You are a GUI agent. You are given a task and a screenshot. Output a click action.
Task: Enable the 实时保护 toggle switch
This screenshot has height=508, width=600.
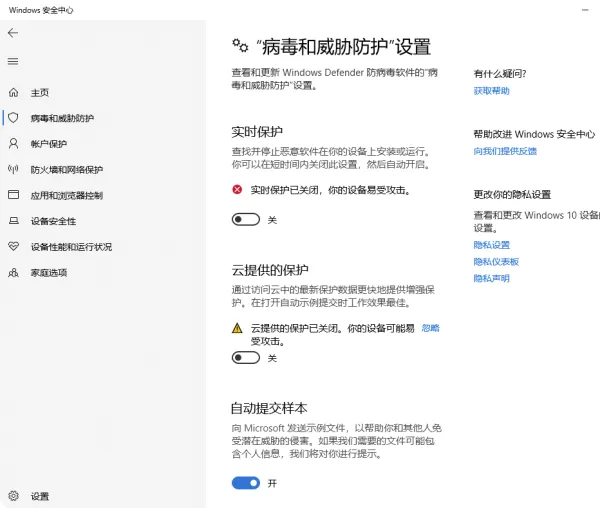click(x=245, y=219)
